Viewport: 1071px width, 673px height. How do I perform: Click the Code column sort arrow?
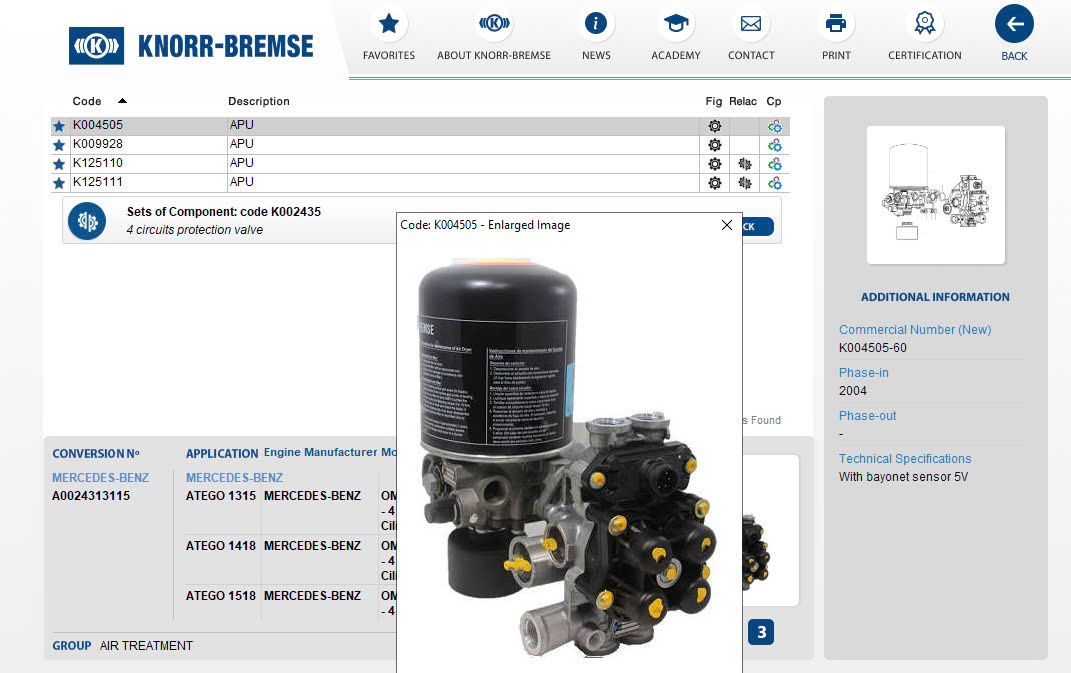pos(122,100)
